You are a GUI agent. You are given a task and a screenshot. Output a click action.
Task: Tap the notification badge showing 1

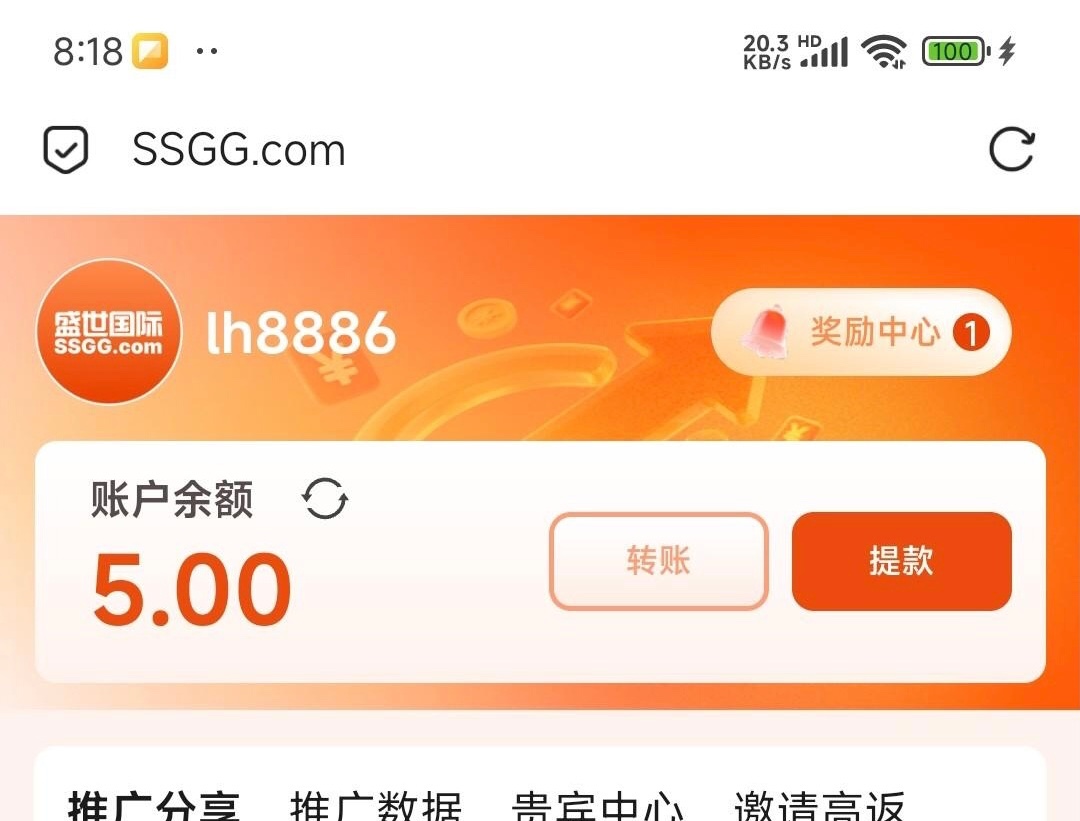point(971,333)
